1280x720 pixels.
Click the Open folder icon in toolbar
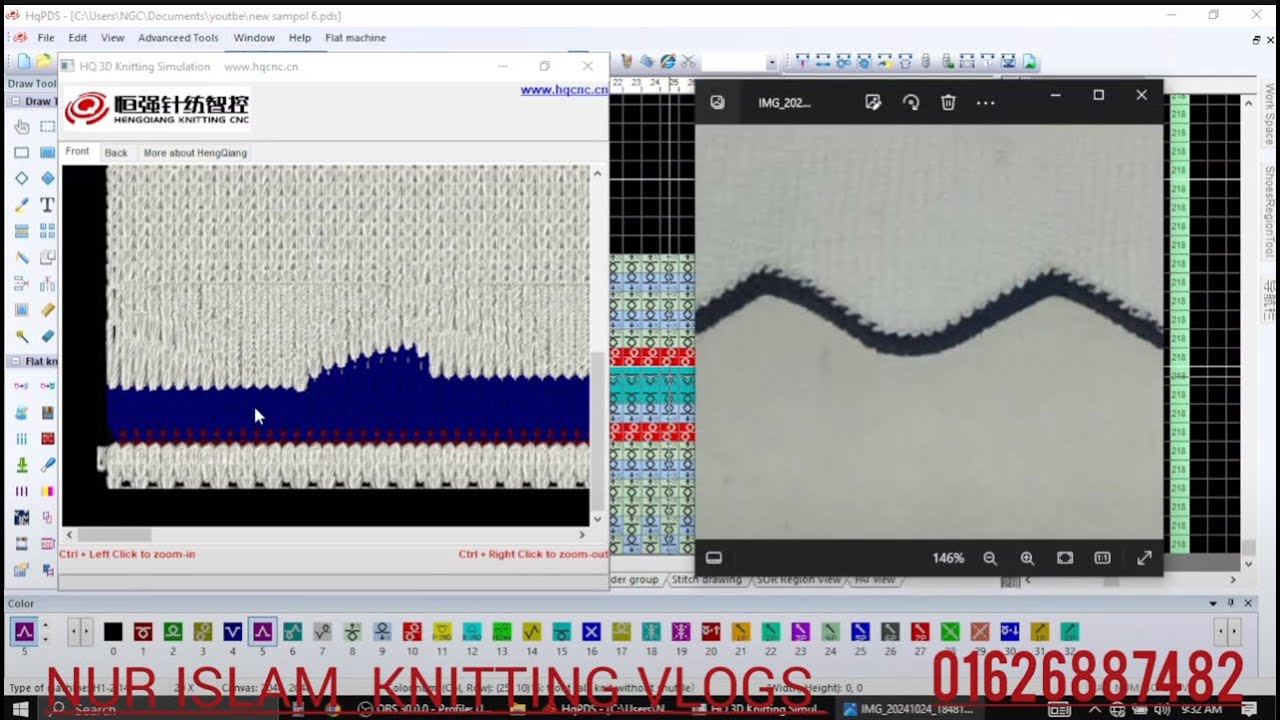pos(44,62)
